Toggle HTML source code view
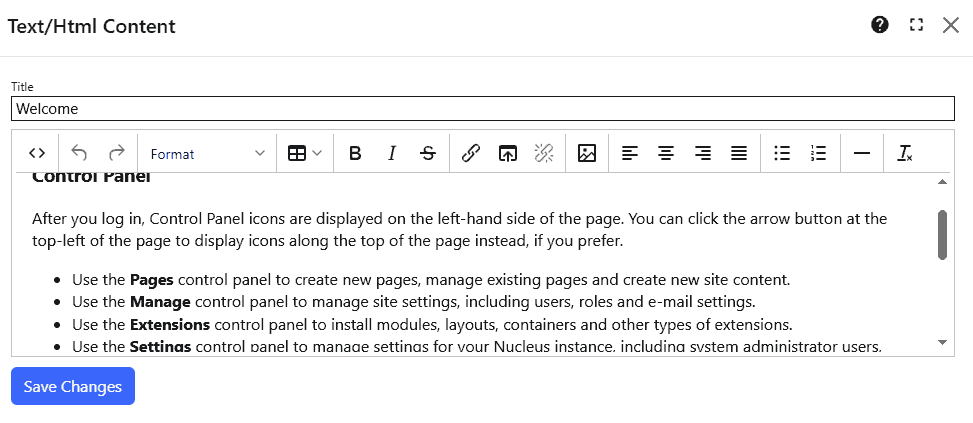Screen dimensions: 973x423 coord(37,153)
